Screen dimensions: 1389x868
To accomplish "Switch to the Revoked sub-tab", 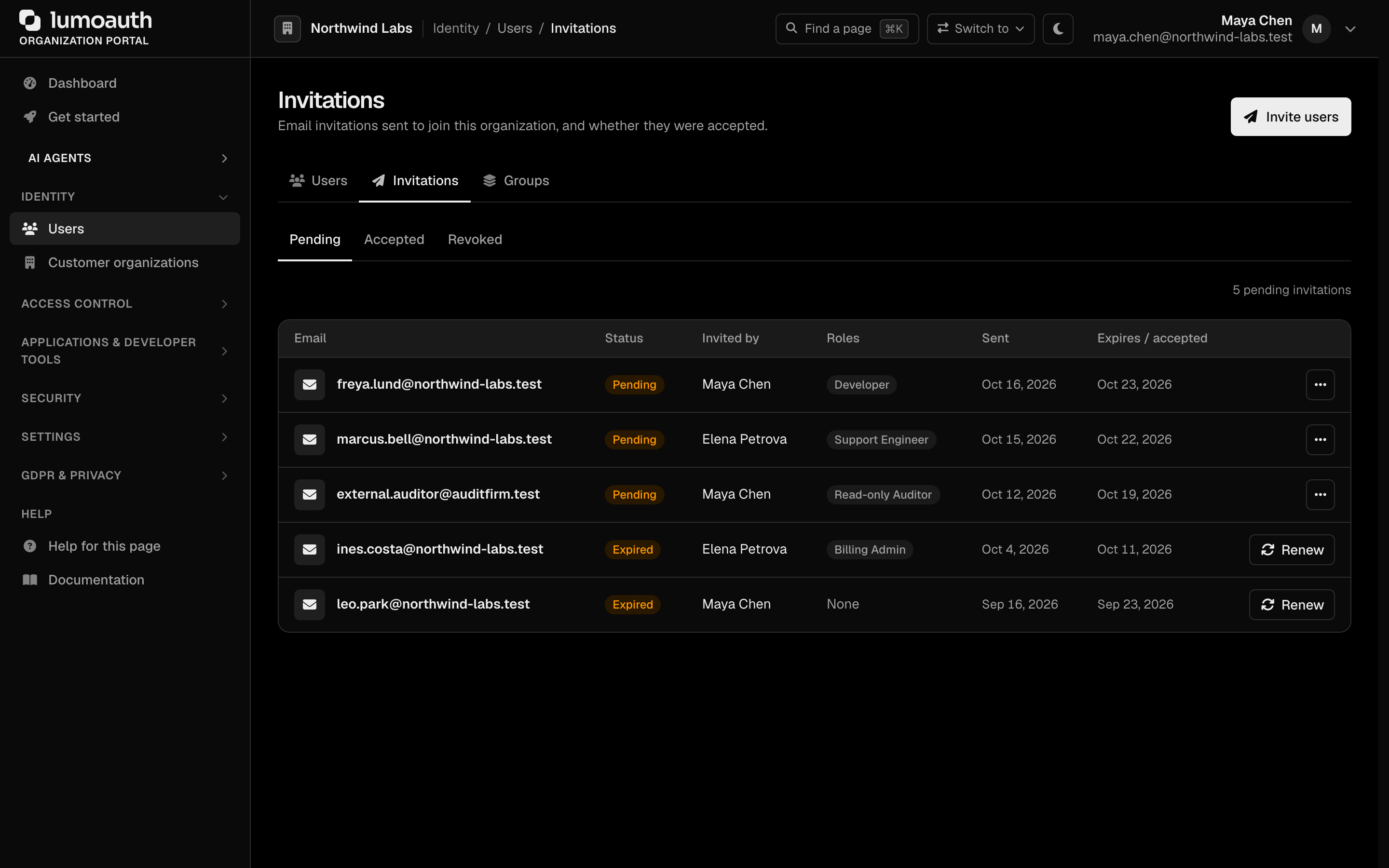I will pos(475,239).
